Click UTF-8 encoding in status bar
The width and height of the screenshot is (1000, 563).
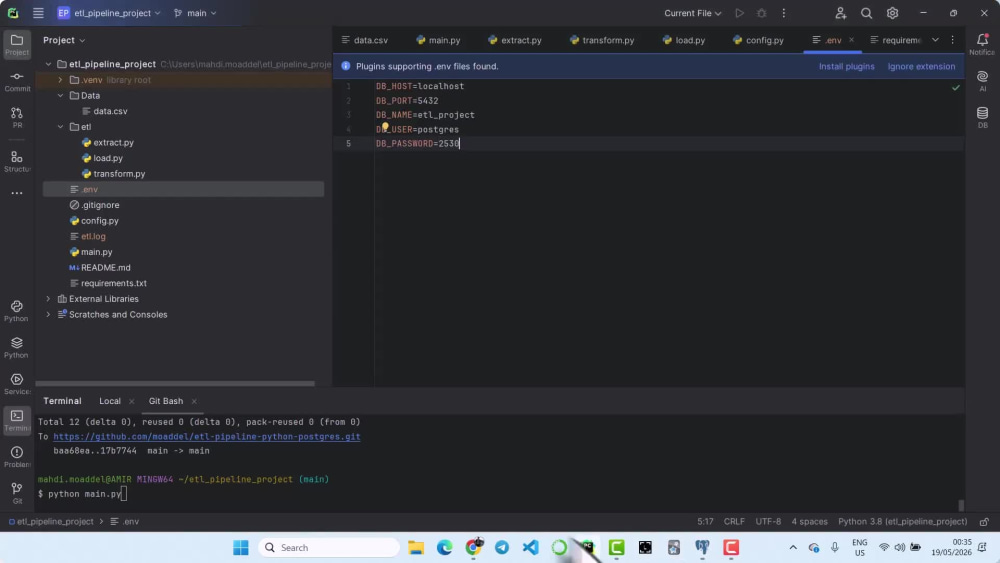tap(768, 522)
